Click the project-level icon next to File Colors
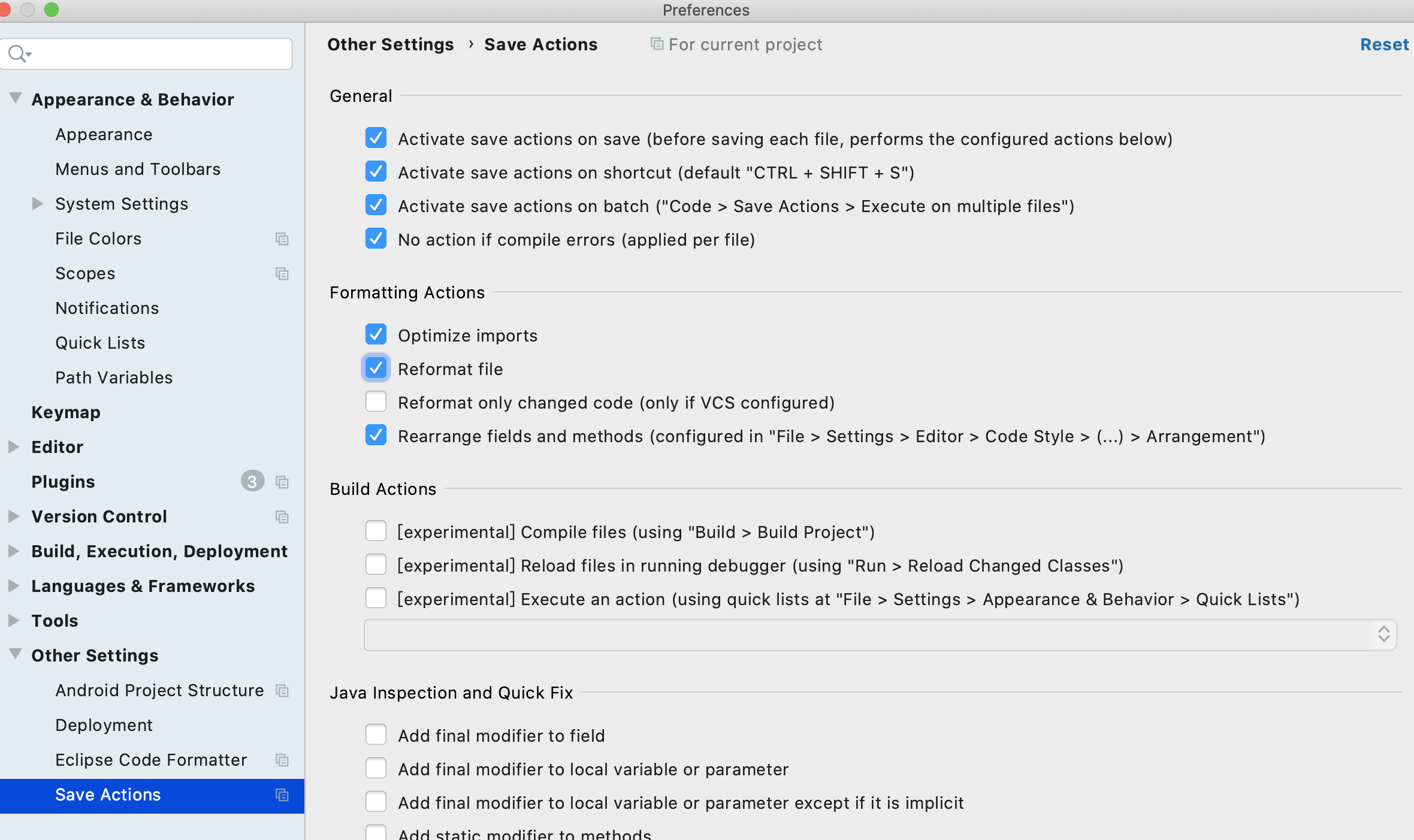This screenshot has width=1414, height=840. (x=282, y=239)
